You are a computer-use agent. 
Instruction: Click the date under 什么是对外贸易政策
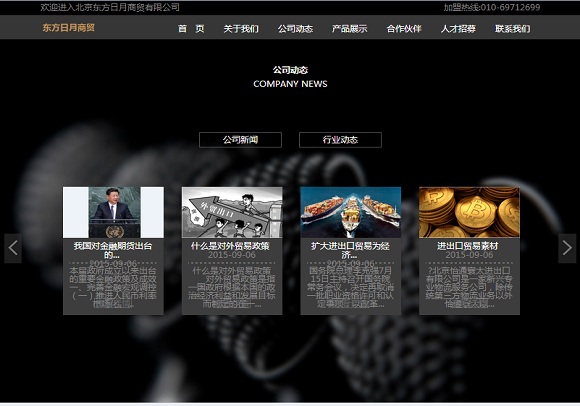point(232,255)
